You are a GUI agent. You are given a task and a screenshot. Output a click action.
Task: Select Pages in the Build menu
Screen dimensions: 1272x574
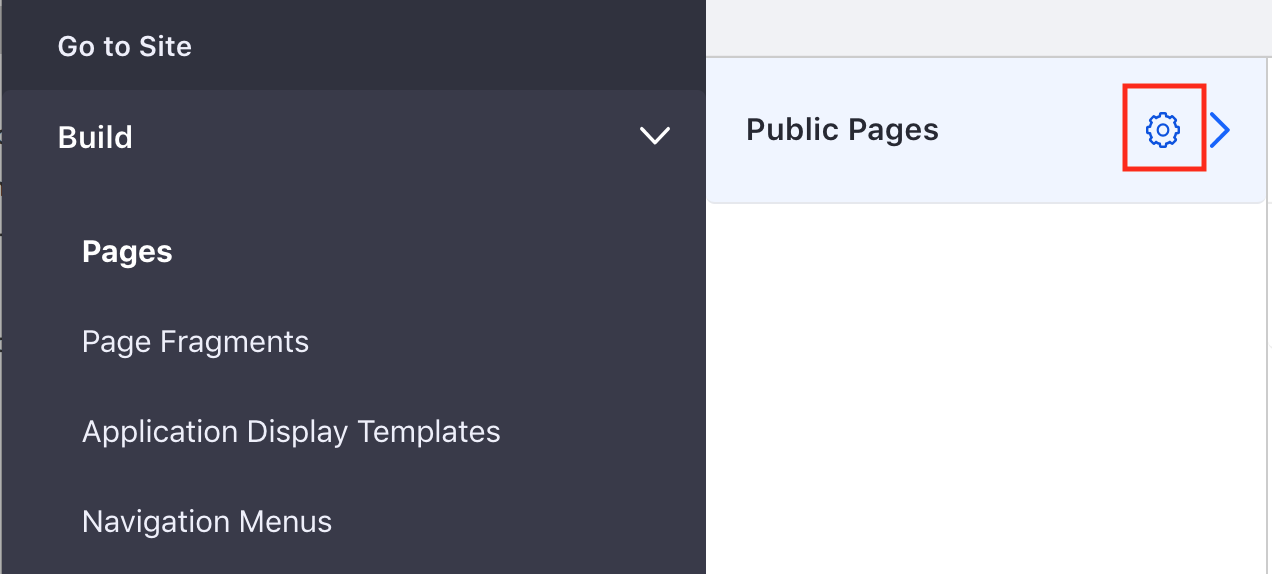click(127, 252)
